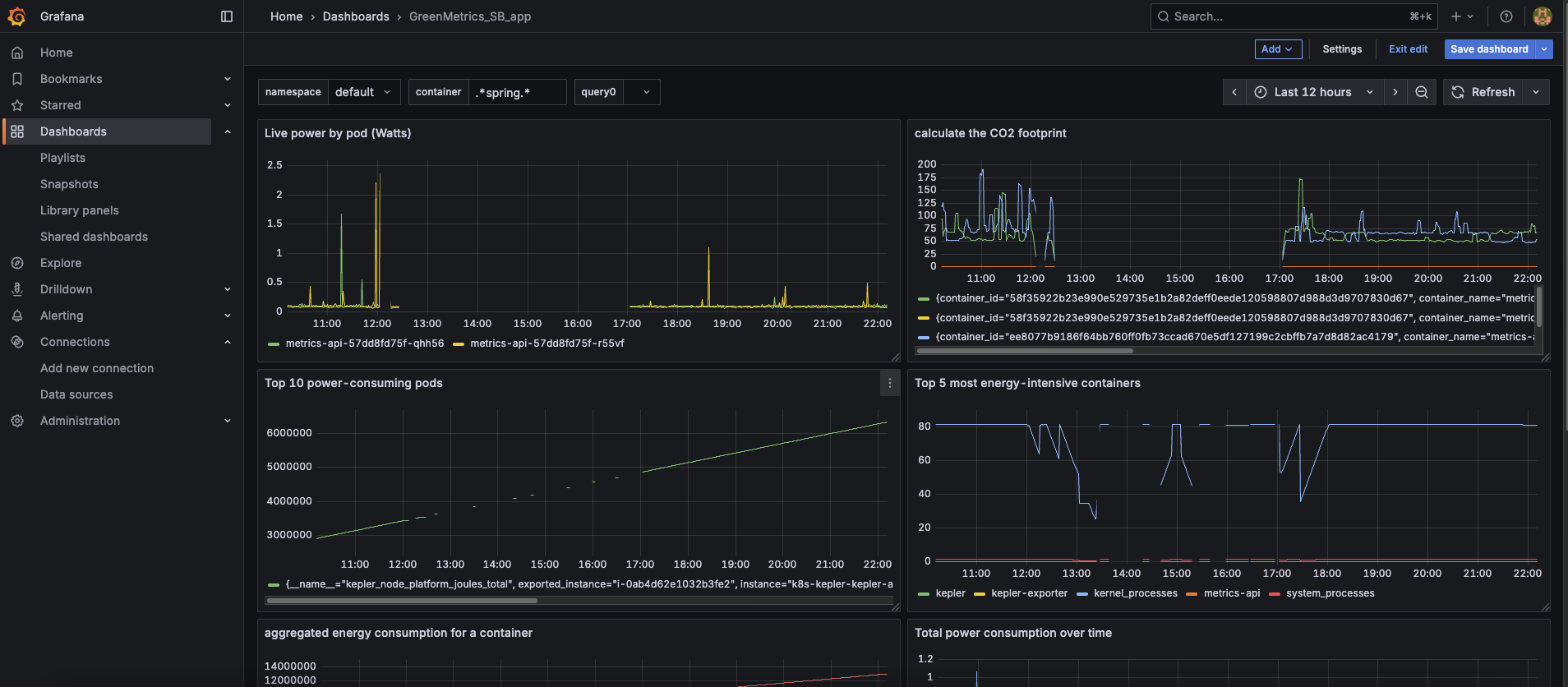
Task: Open the Last 12 hours time picker
Action: (x=1313, y=92)
